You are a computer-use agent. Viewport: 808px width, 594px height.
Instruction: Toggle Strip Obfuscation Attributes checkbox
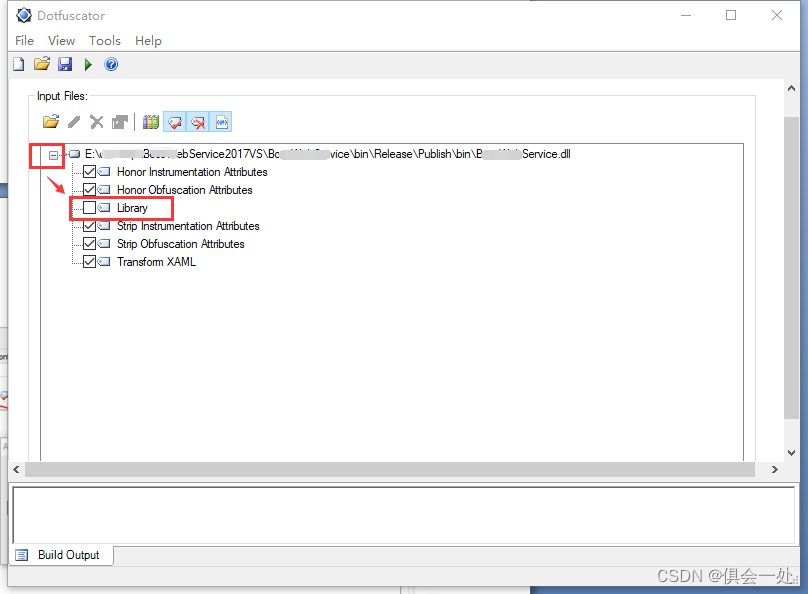90,244
